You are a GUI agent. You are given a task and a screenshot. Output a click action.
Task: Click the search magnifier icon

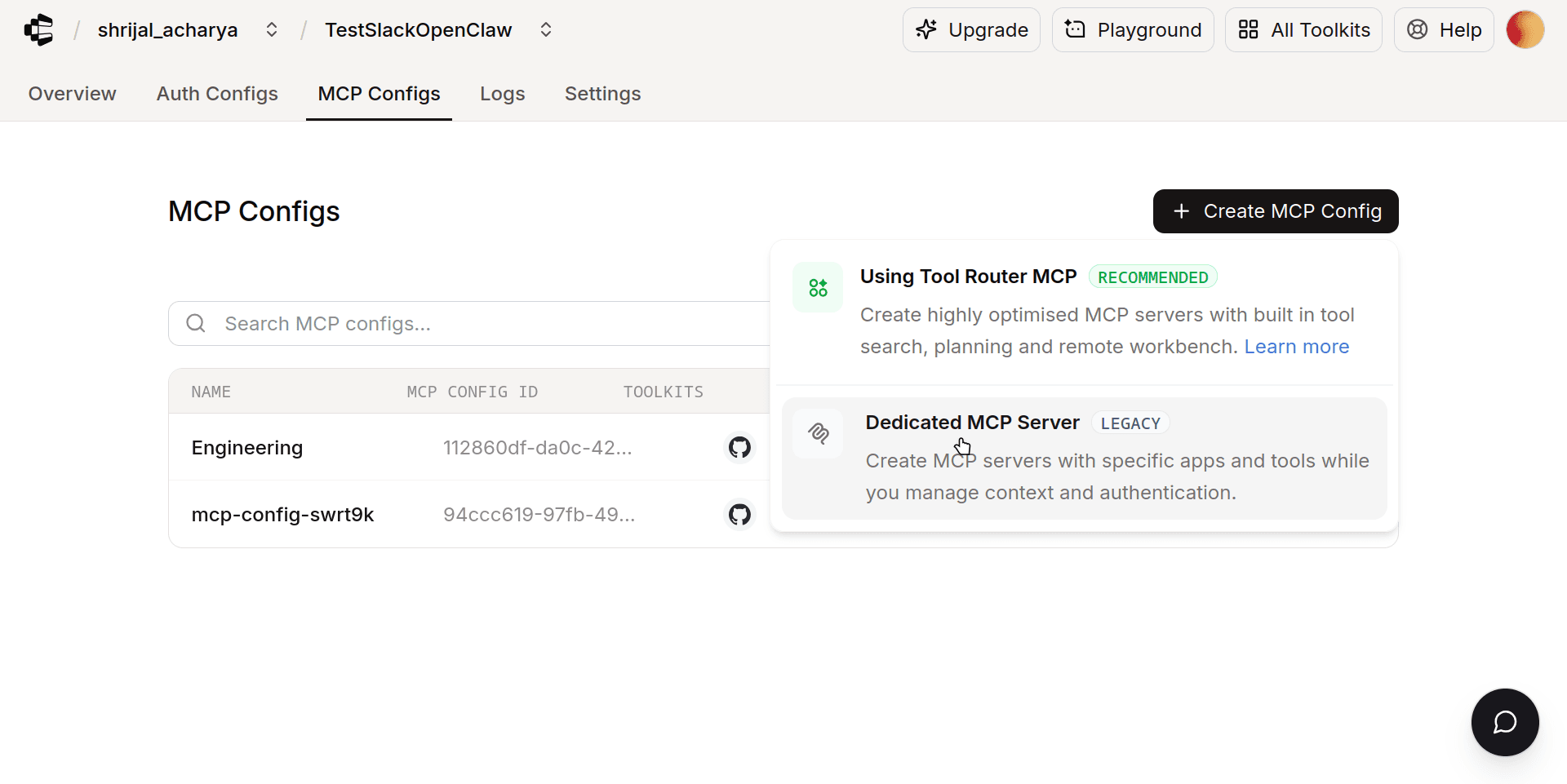196,324
